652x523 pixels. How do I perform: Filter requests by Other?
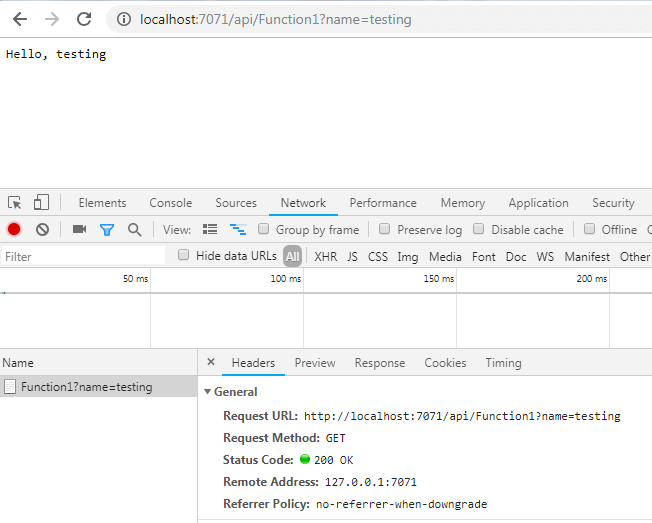635,257
